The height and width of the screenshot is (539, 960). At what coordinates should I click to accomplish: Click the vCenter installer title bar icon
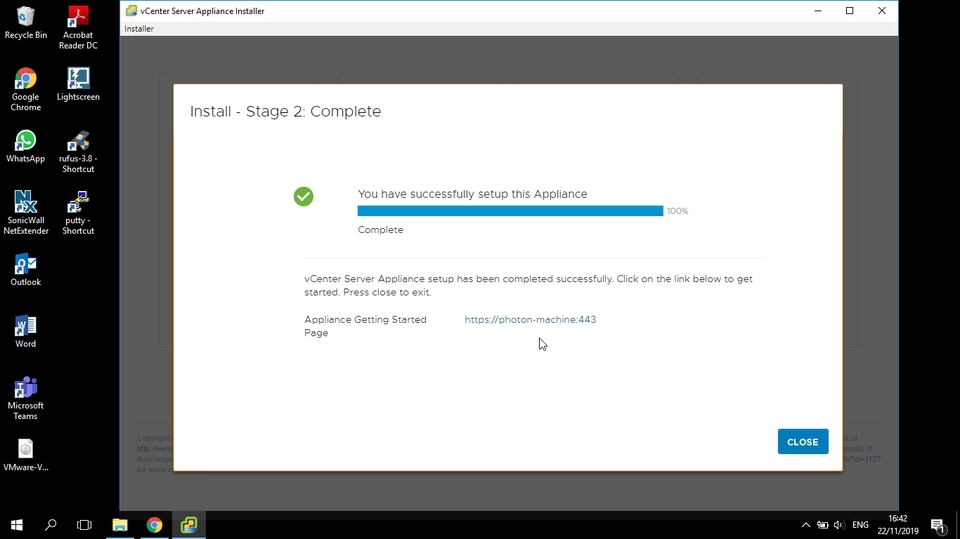[131, 10]
